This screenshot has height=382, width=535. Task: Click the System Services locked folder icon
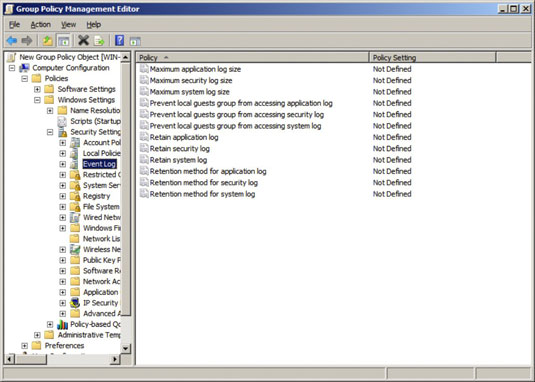point(75,185)
